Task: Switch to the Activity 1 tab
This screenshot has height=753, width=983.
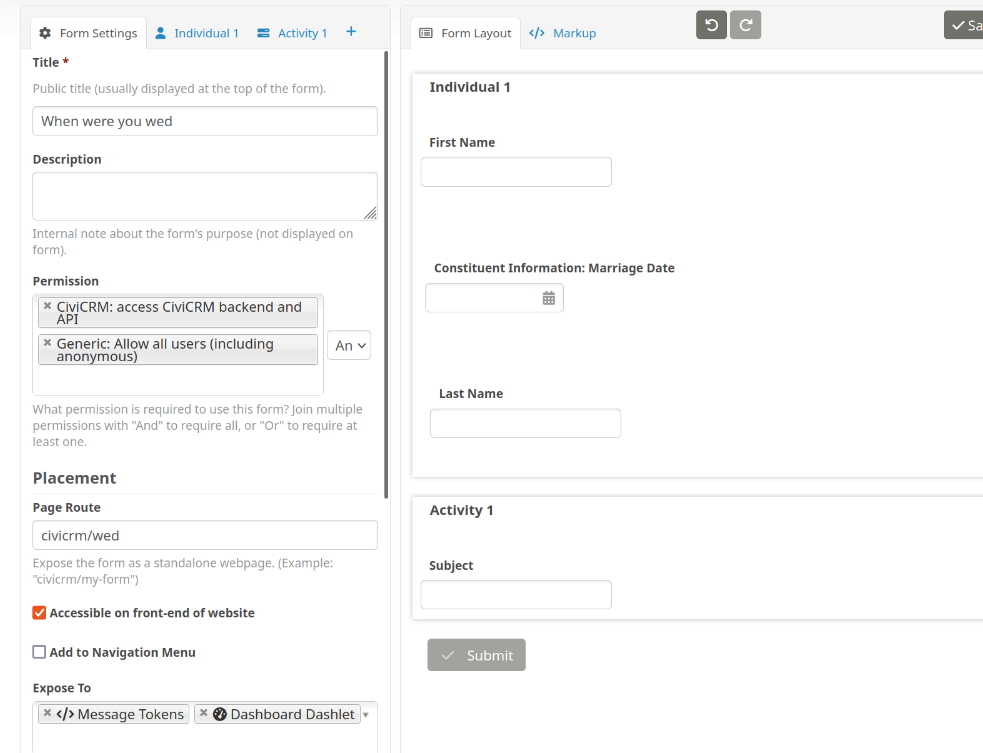Action: (292, 33)
